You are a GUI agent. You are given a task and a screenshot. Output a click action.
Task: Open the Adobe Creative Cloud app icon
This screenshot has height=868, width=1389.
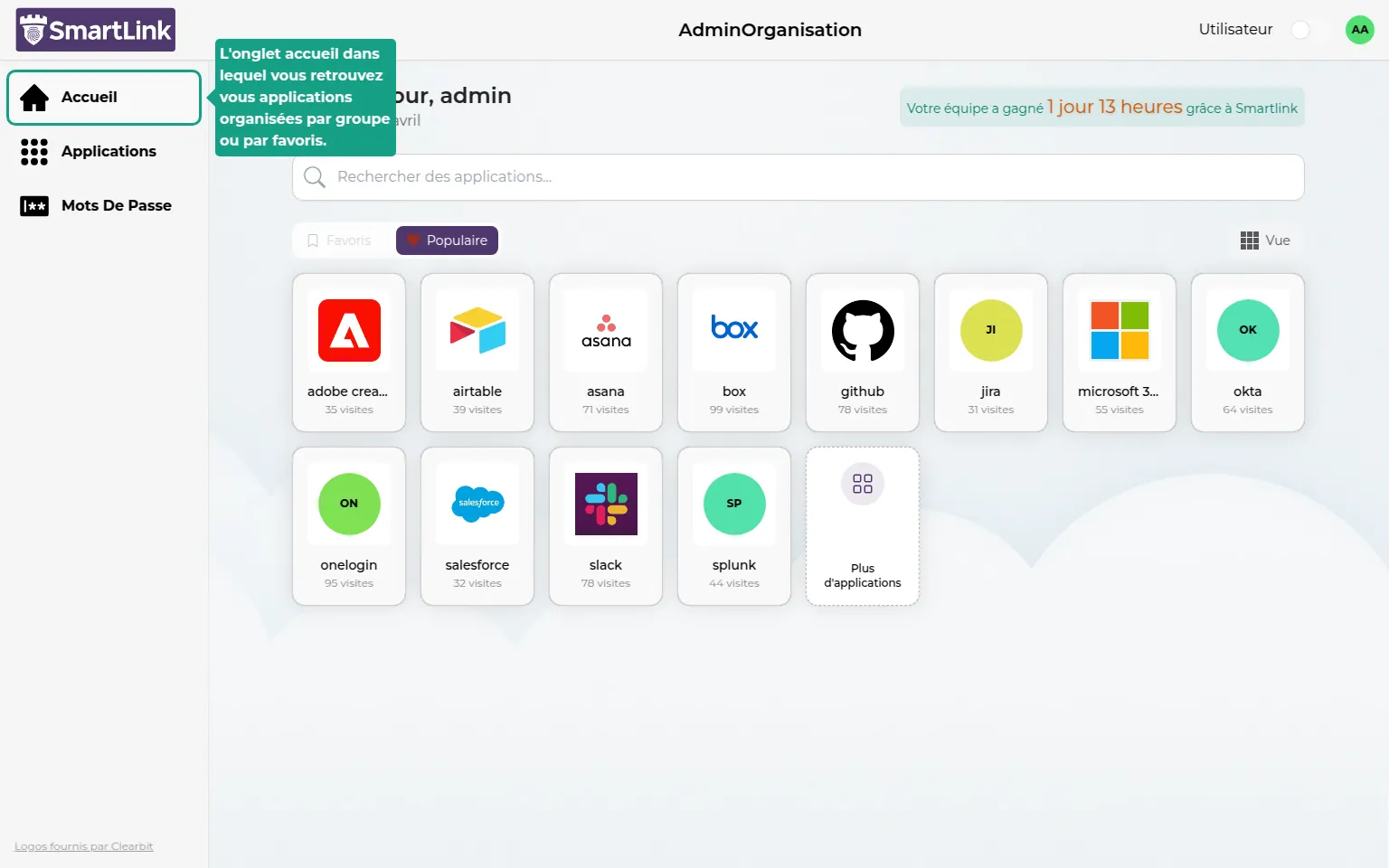(349, 330)
